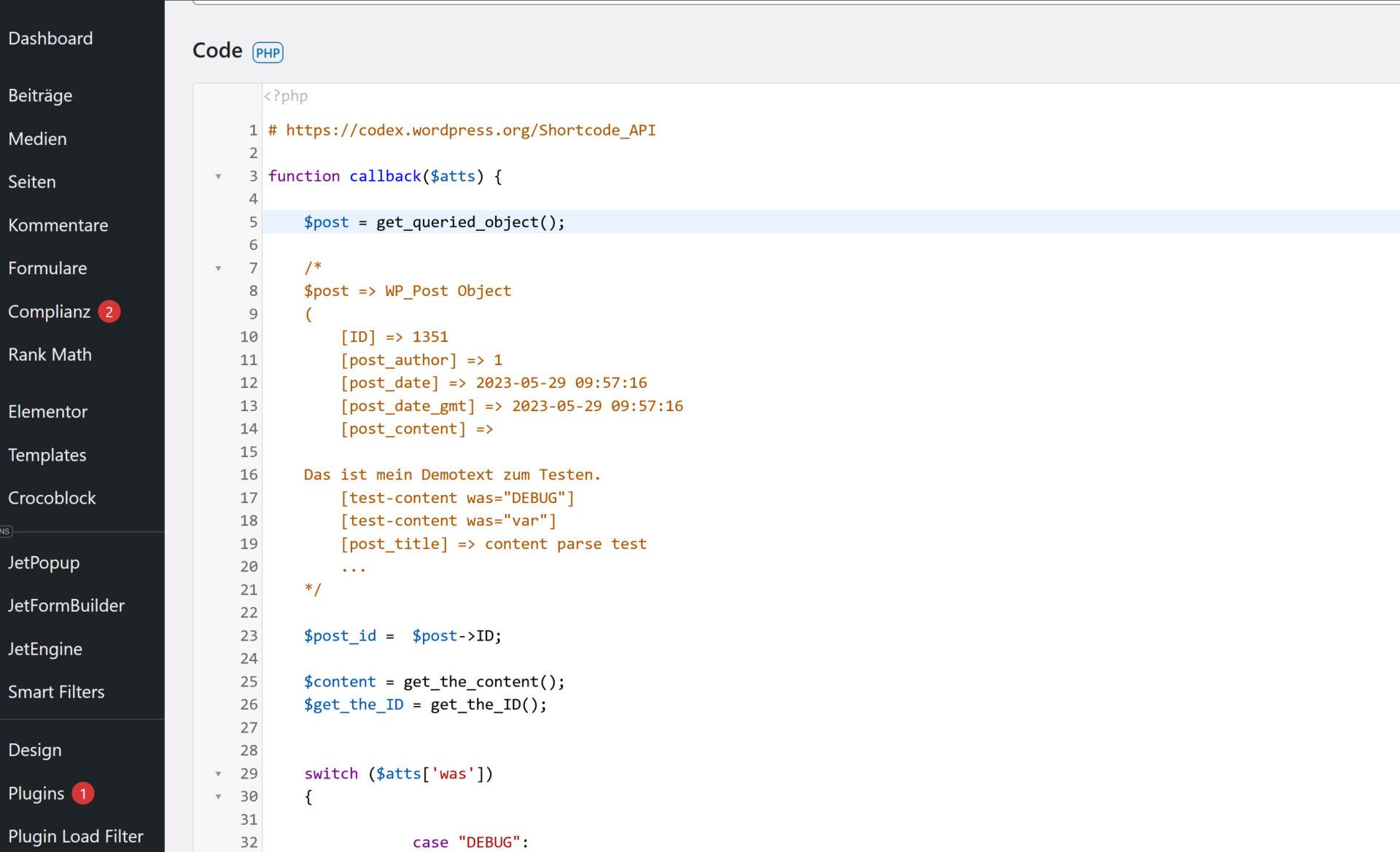Click "Das ist mein Demotext zum Testen."
Image resolution: width=1400 pixels, height=852 pixels.
pos(452,474)
